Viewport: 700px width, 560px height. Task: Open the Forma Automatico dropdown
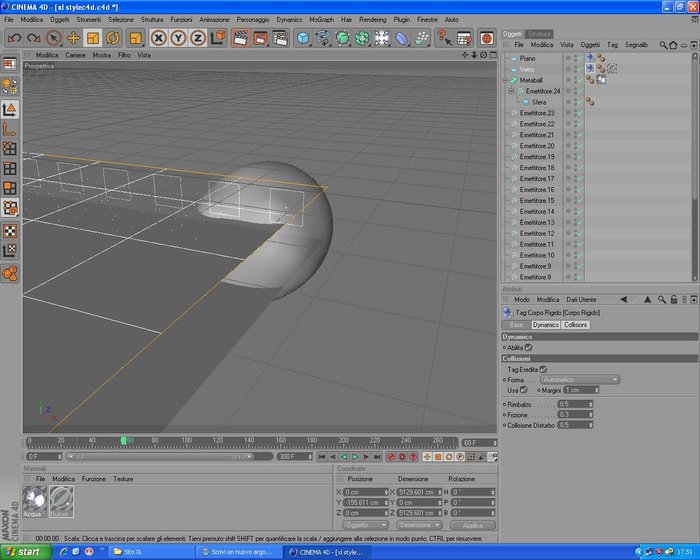pyautogui.click(x=580, y=380)
